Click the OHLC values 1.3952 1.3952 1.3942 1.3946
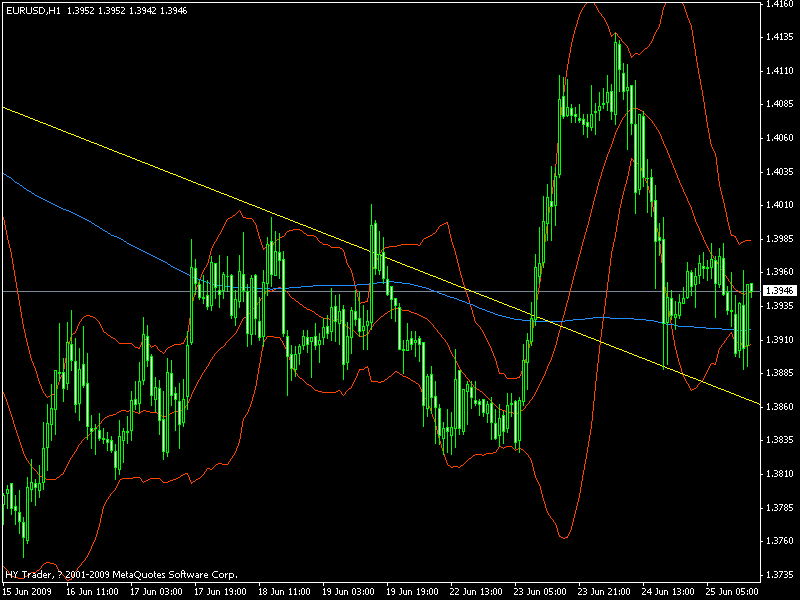This screenshot has width=800, height=600. 127,11
